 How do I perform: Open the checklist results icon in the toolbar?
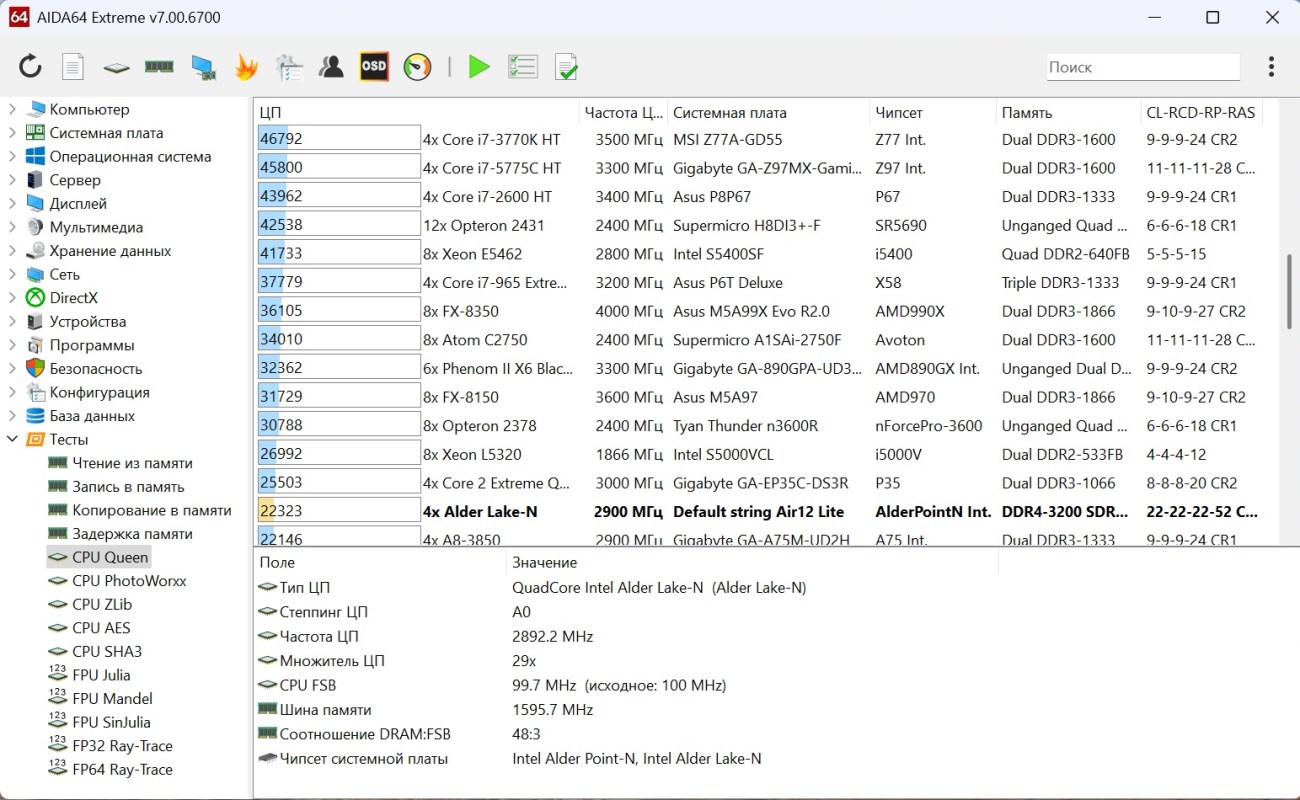pyautogui.click(x=522, y=67)
